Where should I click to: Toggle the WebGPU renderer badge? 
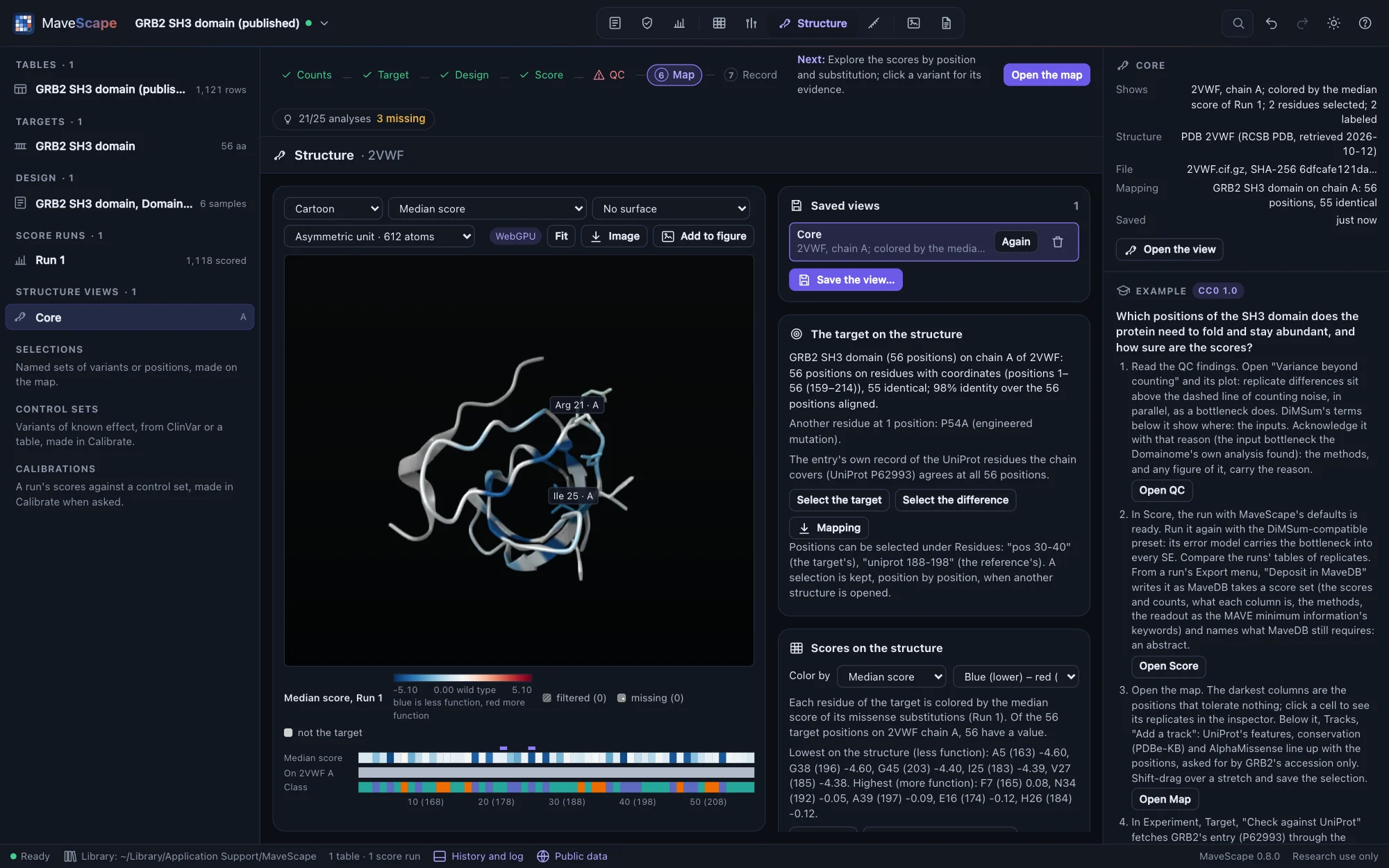coord(515,236)
